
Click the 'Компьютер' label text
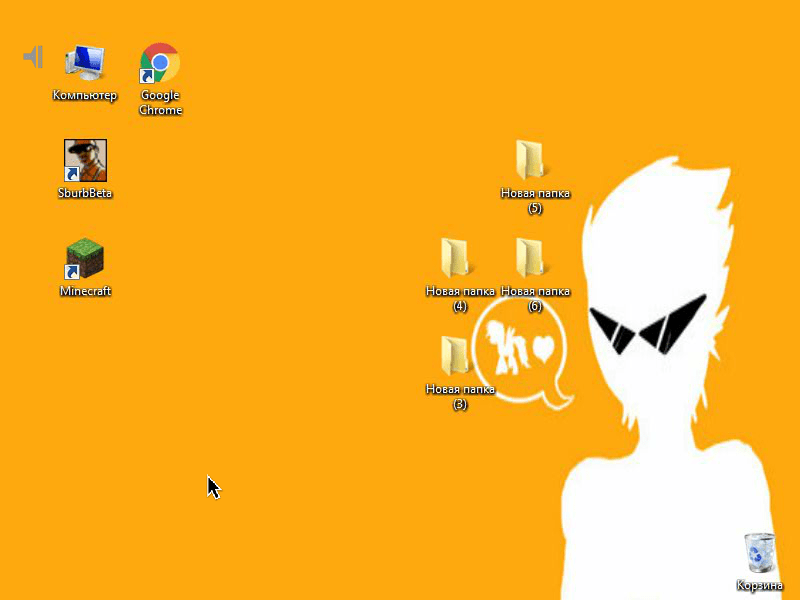coord(85,95)
